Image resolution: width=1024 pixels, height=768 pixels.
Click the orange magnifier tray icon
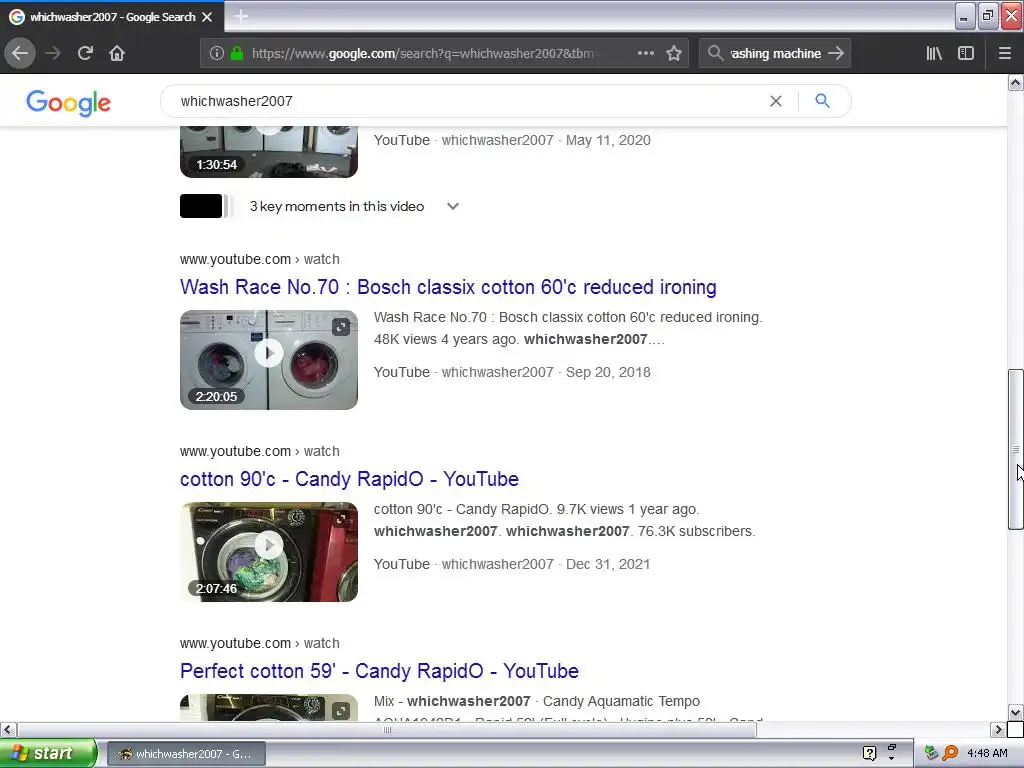[x=950, y=753]
